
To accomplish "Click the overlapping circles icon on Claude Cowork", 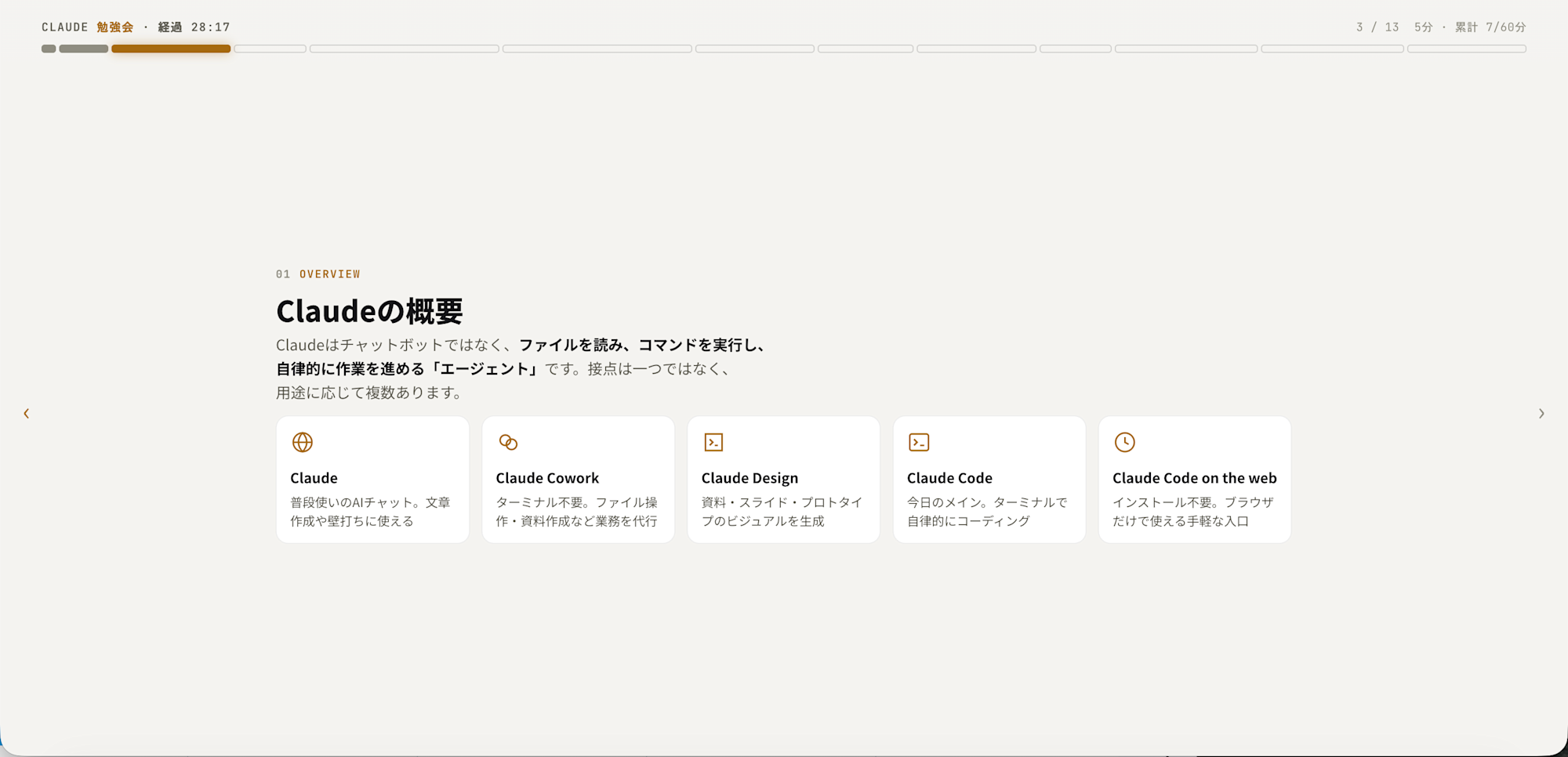I will tap(508, 442).
